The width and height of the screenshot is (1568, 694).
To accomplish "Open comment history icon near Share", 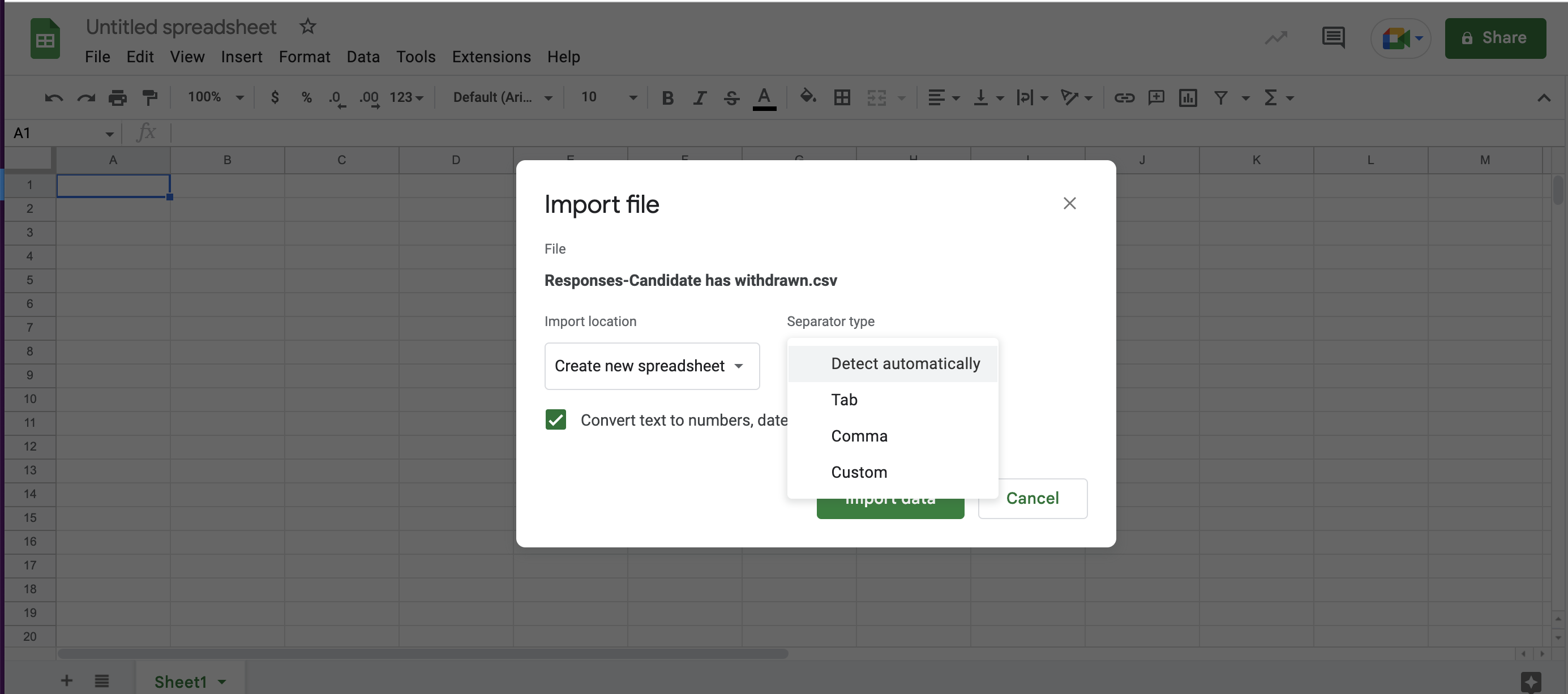I will [x=1333, y=38].
